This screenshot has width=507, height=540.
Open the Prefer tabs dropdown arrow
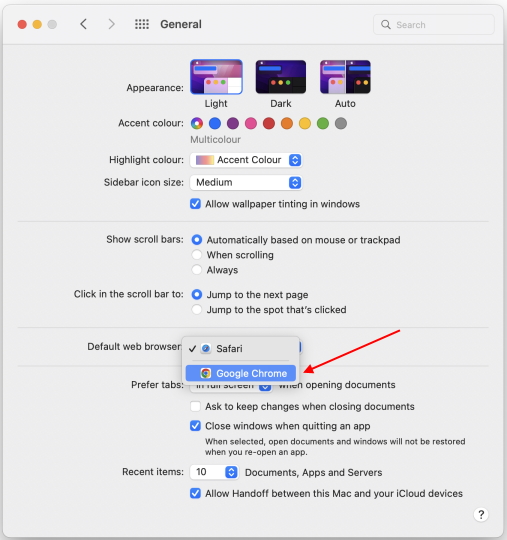coord(265,387)
